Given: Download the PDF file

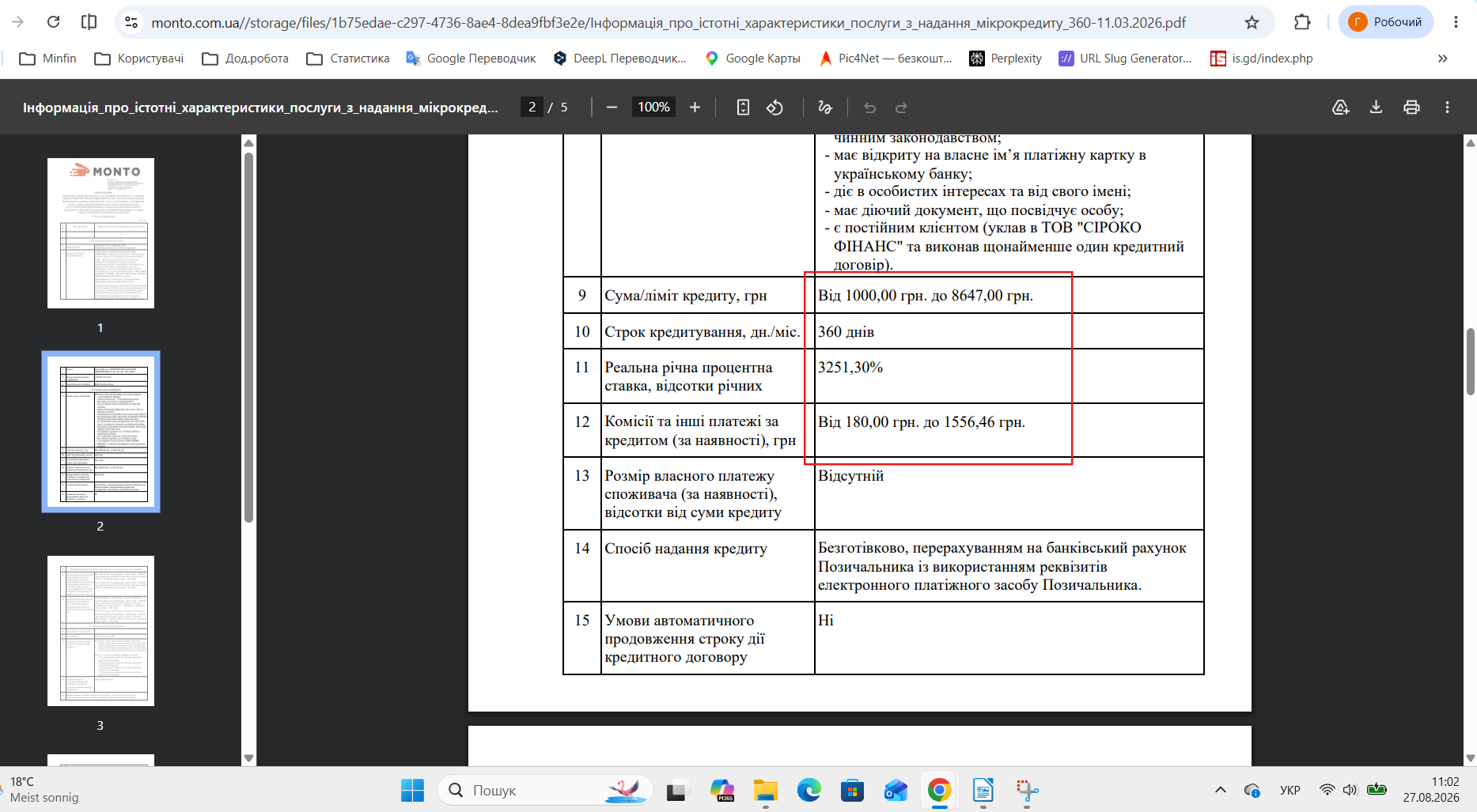Looking at the screenshot, I should click(1376, 108).
